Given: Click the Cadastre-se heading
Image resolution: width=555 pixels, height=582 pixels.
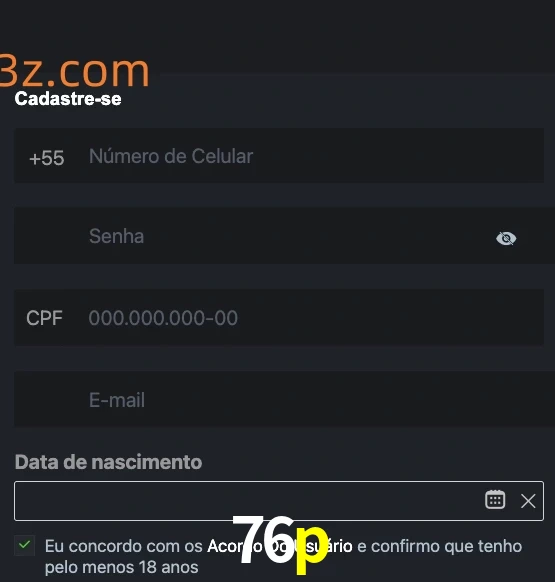Looking at the screenshot, I should 68,99.
